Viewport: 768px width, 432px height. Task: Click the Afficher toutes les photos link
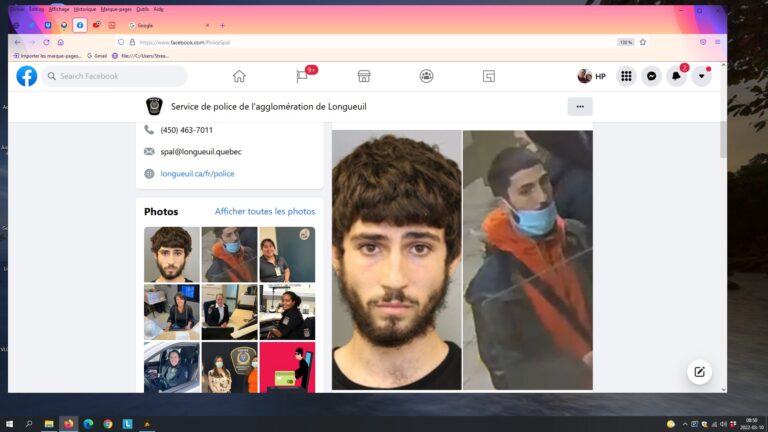(x=265, y=211)
